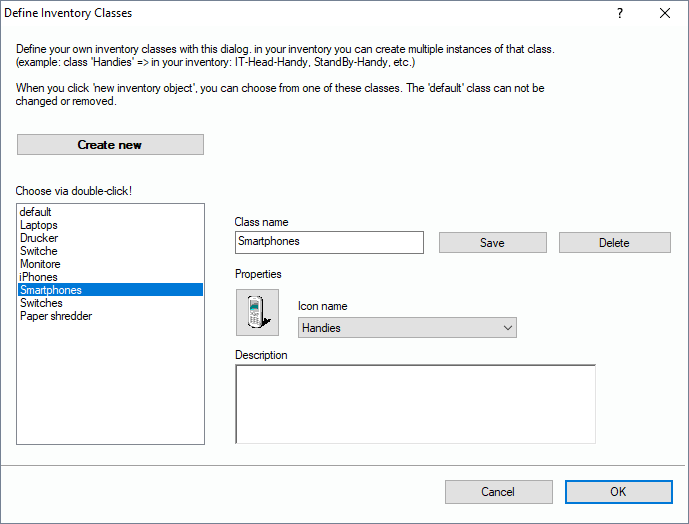Click inside the Description text area
This screenshot has height=524, width=689.
(415, 403)
